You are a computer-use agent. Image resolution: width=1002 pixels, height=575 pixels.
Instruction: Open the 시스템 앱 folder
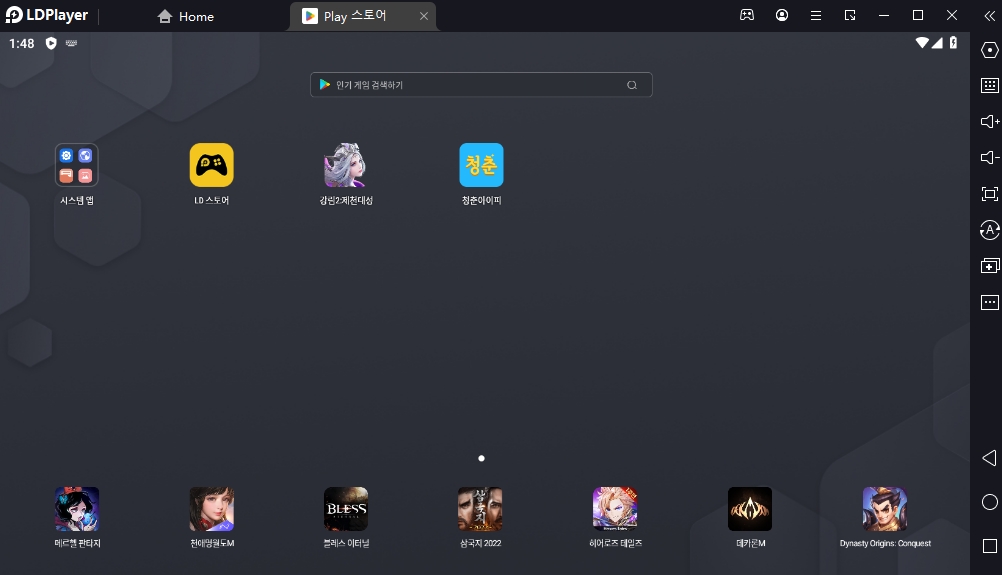[x=76, y=165]
